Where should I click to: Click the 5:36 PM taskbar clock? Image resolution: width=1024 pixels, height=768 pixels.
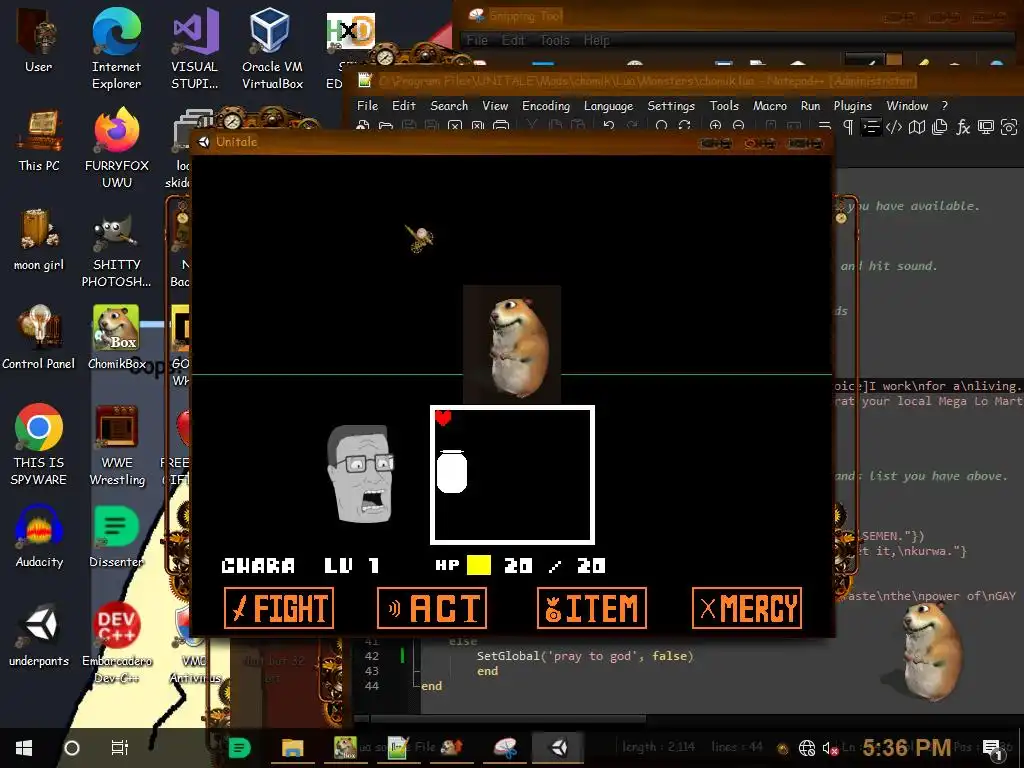pos(906,747)
